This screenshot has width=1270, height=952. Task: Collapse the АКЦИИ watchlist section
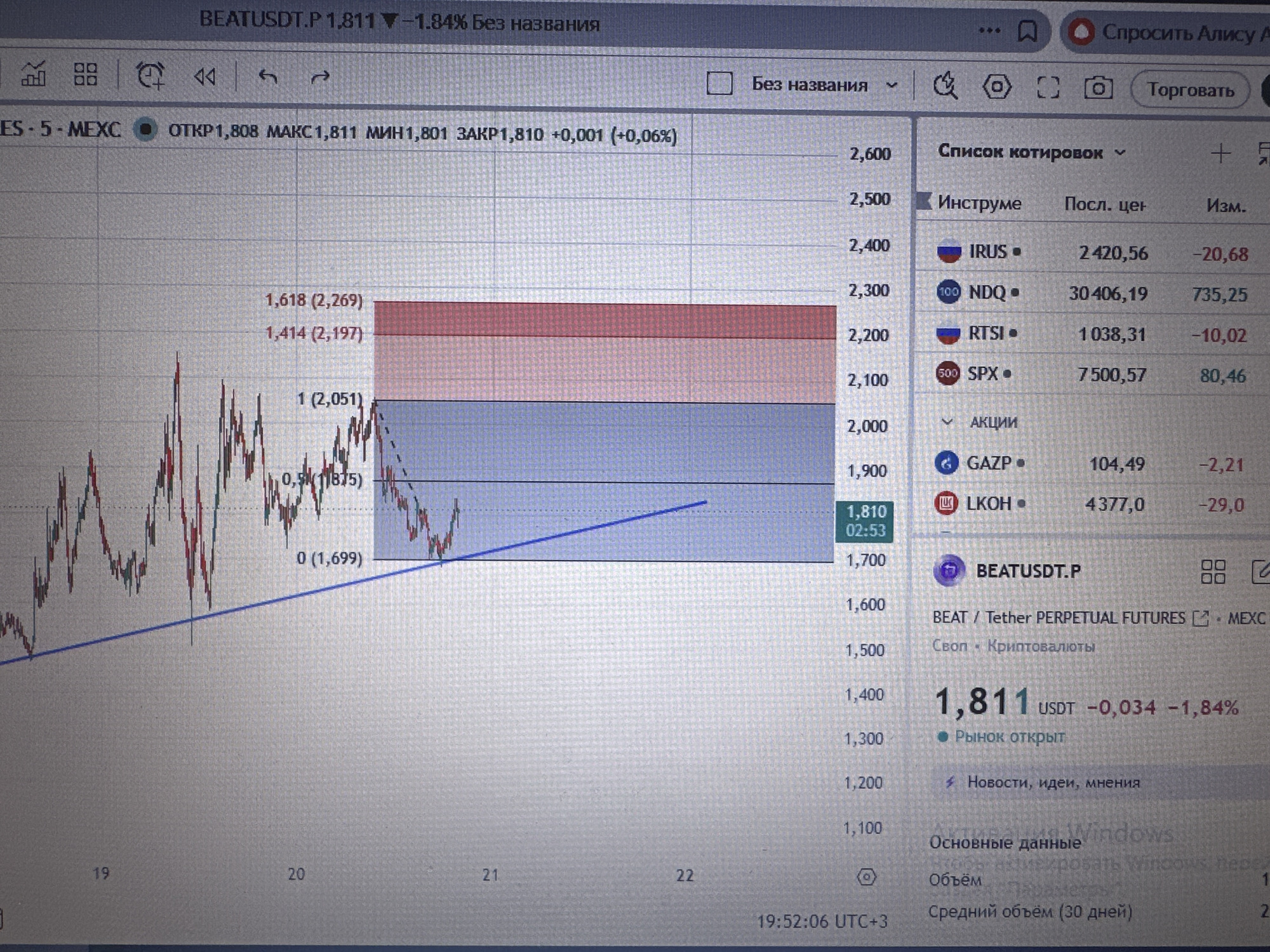[x=947, y=421]
